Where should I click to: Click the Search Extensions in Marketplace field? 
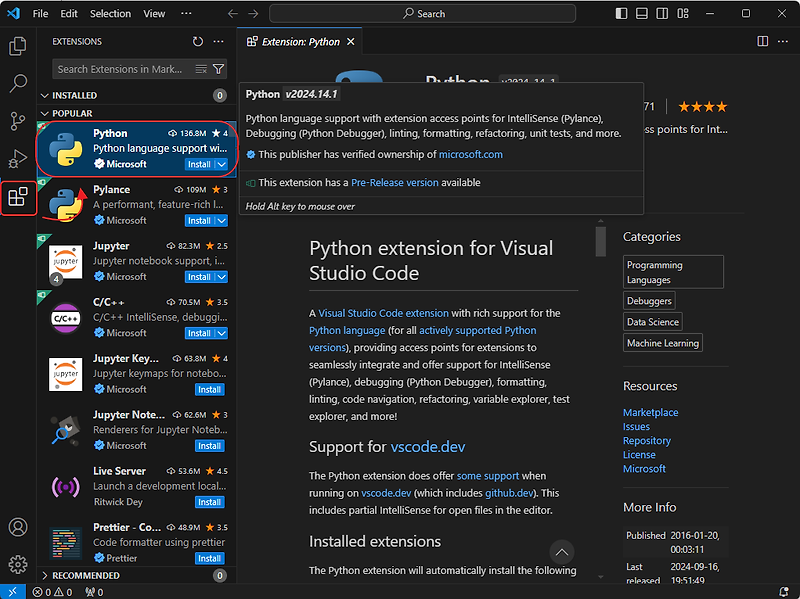coord(120,69)
